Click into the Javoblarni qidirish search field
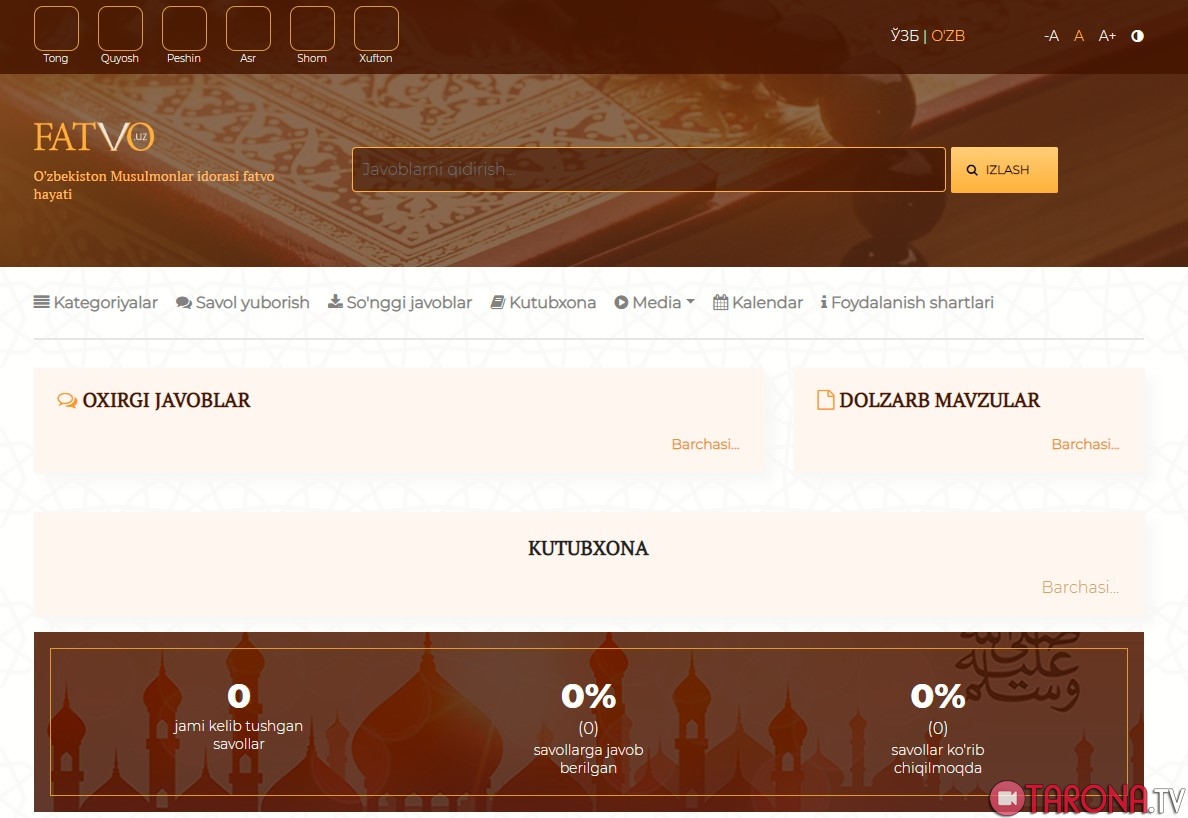1188x818 pixels. click(648, 170)
